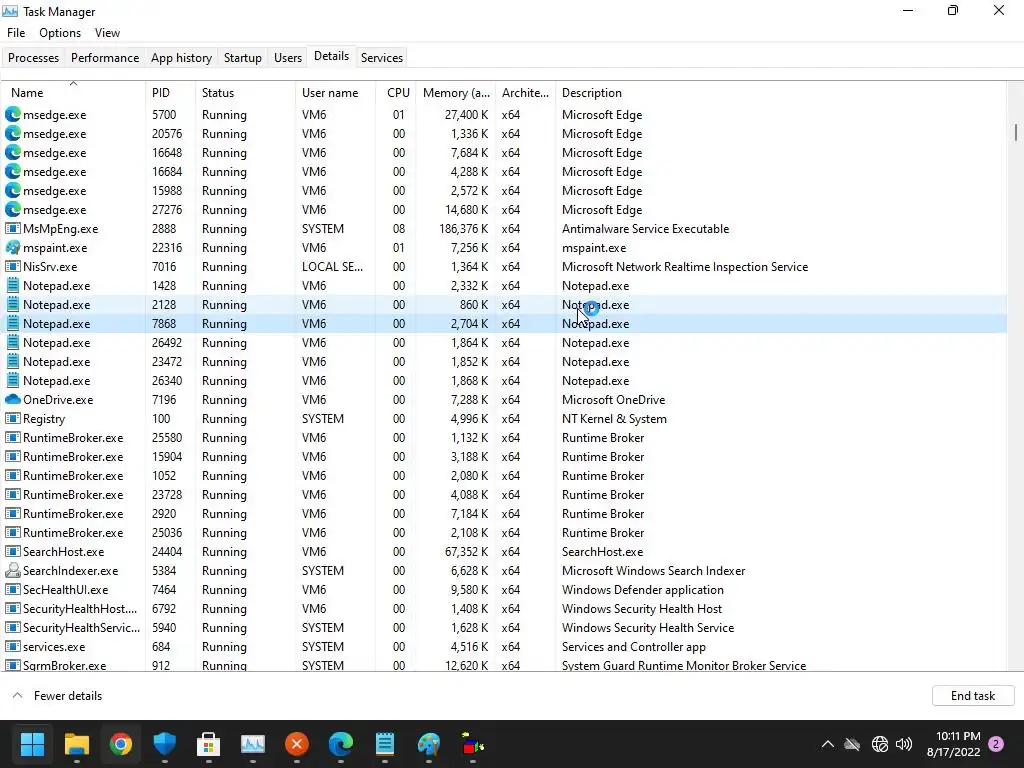Click the NisSrv.exe process icon

[x=12, y=266]
